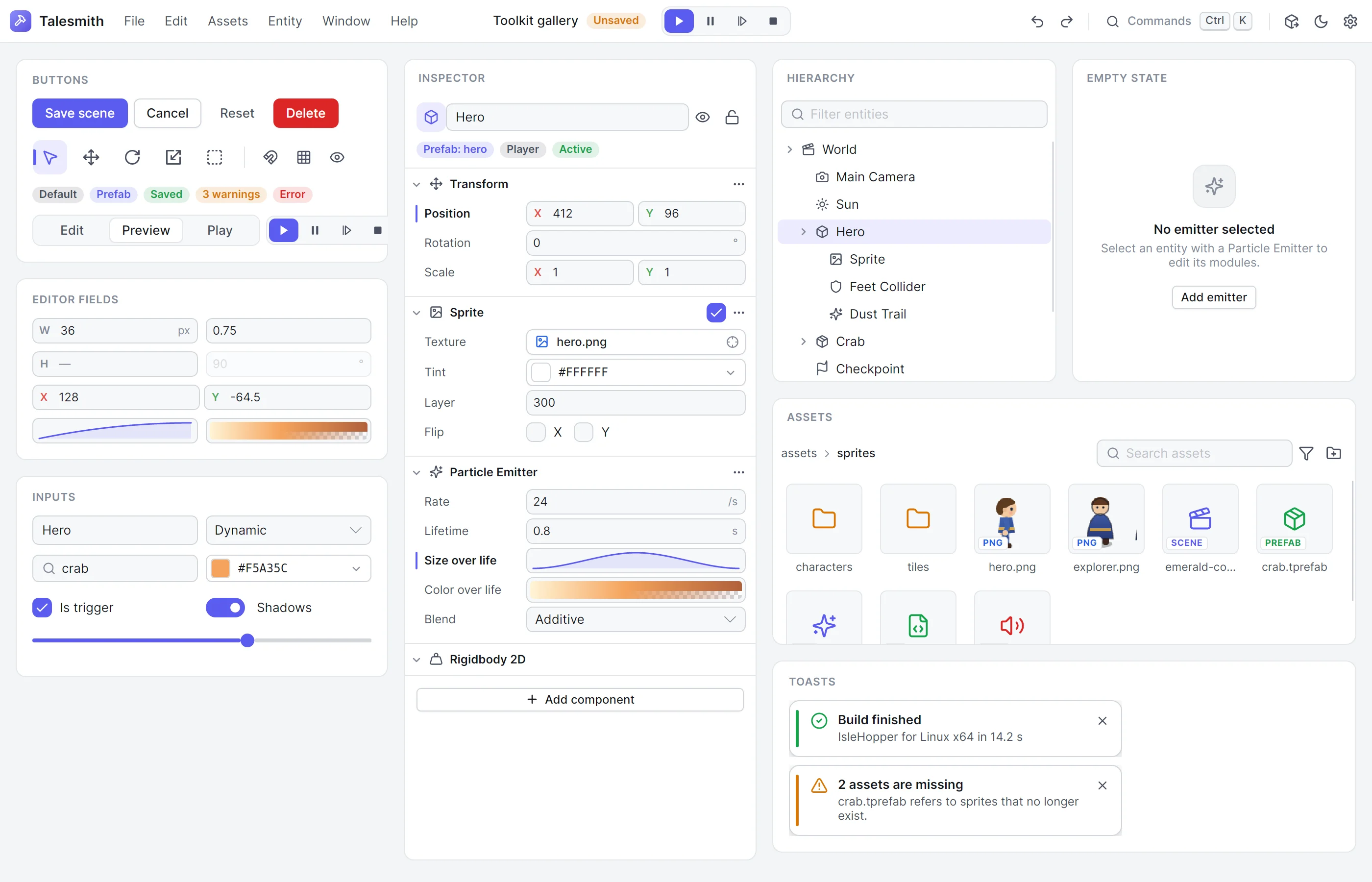1372x882 pixels.
Task: Expand the Hero tree node
Action: [x=803, y=232]
